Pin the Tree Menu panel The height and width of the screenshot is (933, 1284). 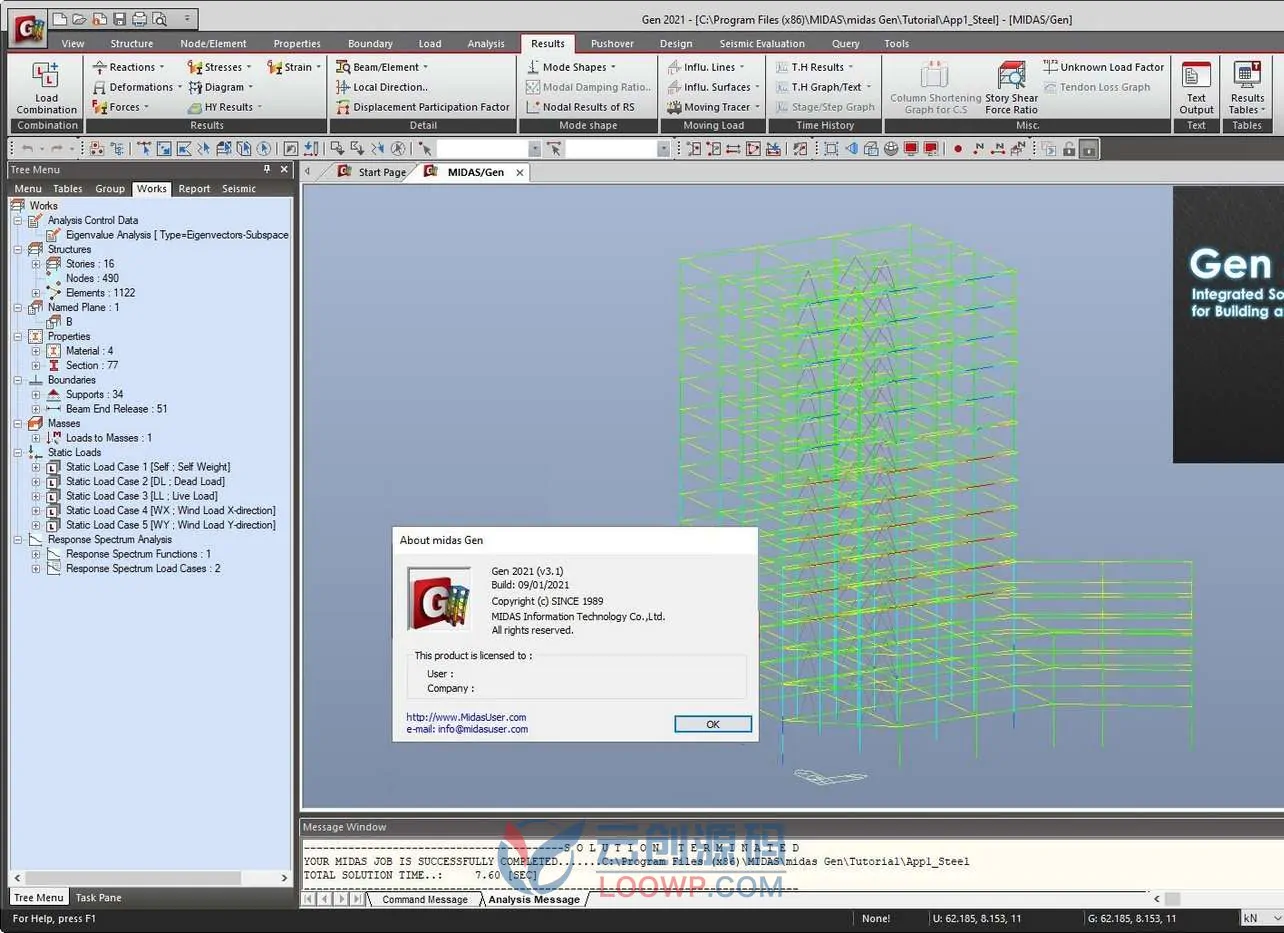click(x=267, y=170)
